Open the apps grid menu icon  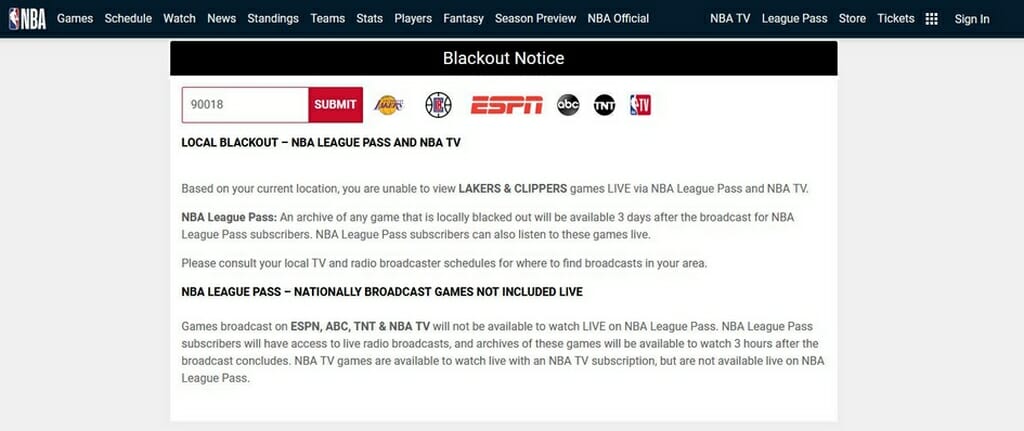coord(931,19)
